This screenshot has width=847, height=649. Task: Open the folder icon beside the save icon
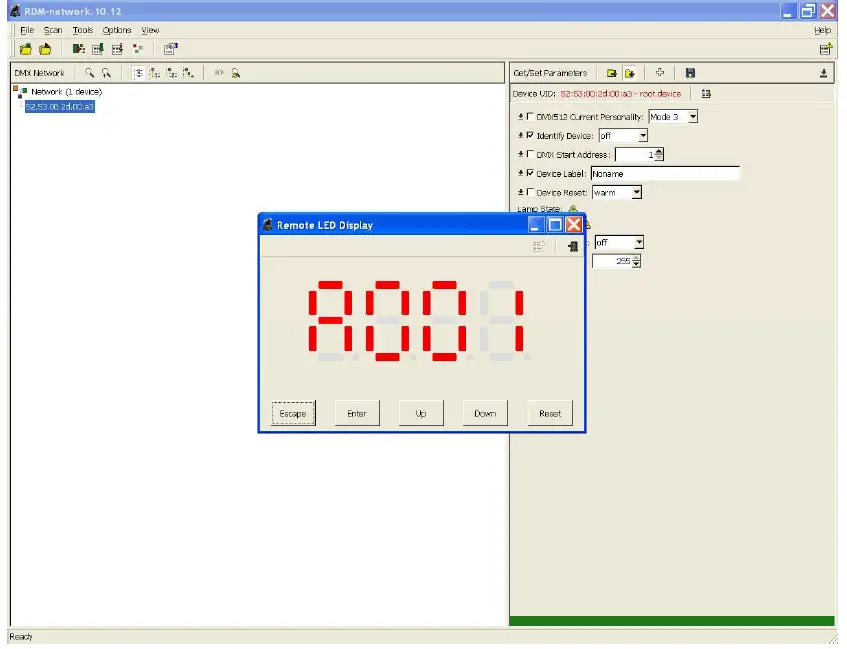pyautogui.click(x=629, y=72)
